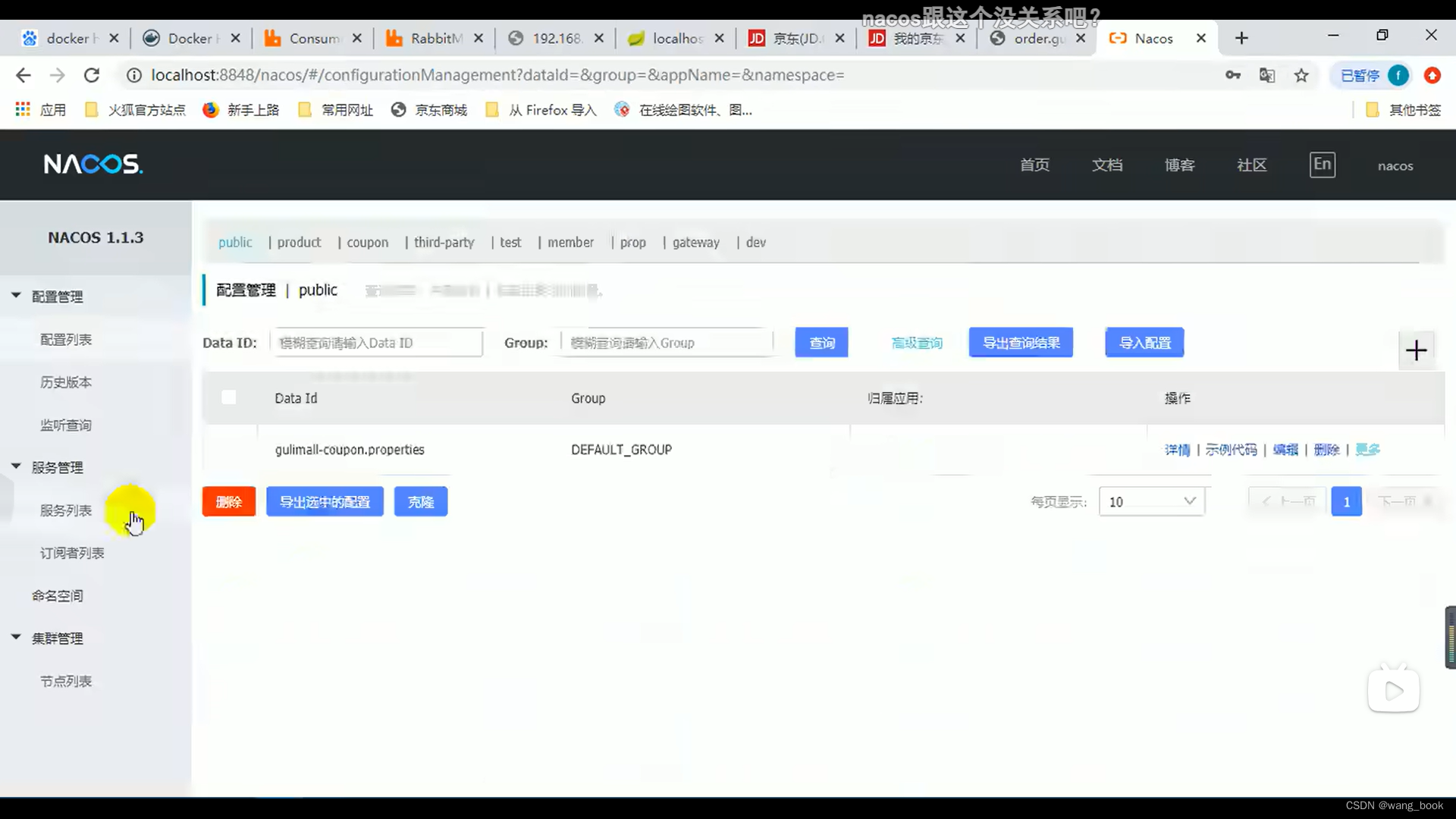Viewport: 1456px width, 819px height.
Task: Open the browser profile avatar
Action: (1398, 75)
